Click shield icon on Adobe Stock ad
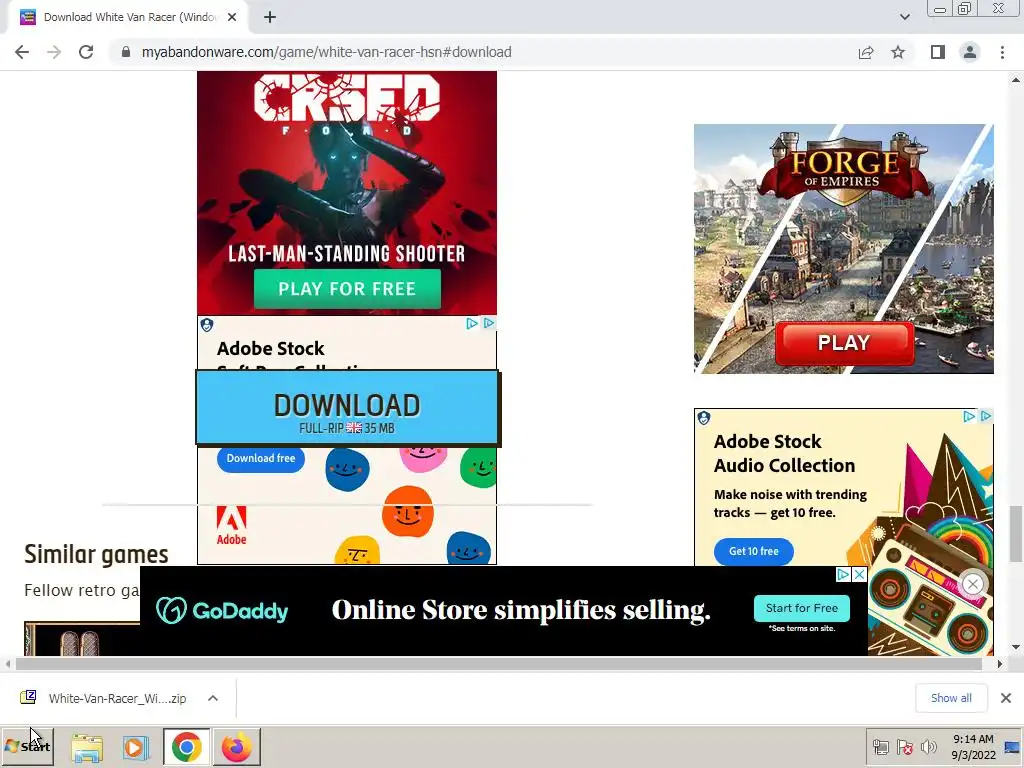The width and height of the screenshot is (1024, 768). tap(207, 325)
